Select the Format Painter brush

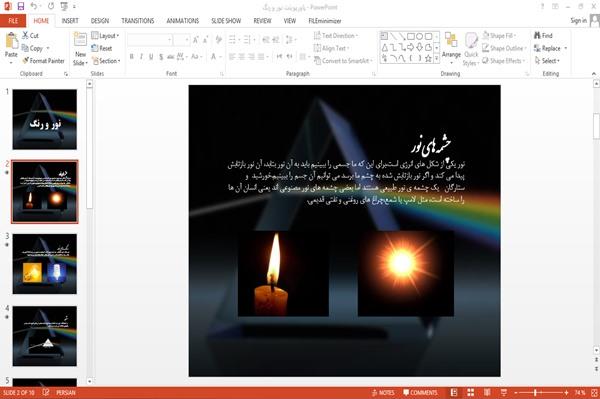pyautogui.click(x=26, y=60)
